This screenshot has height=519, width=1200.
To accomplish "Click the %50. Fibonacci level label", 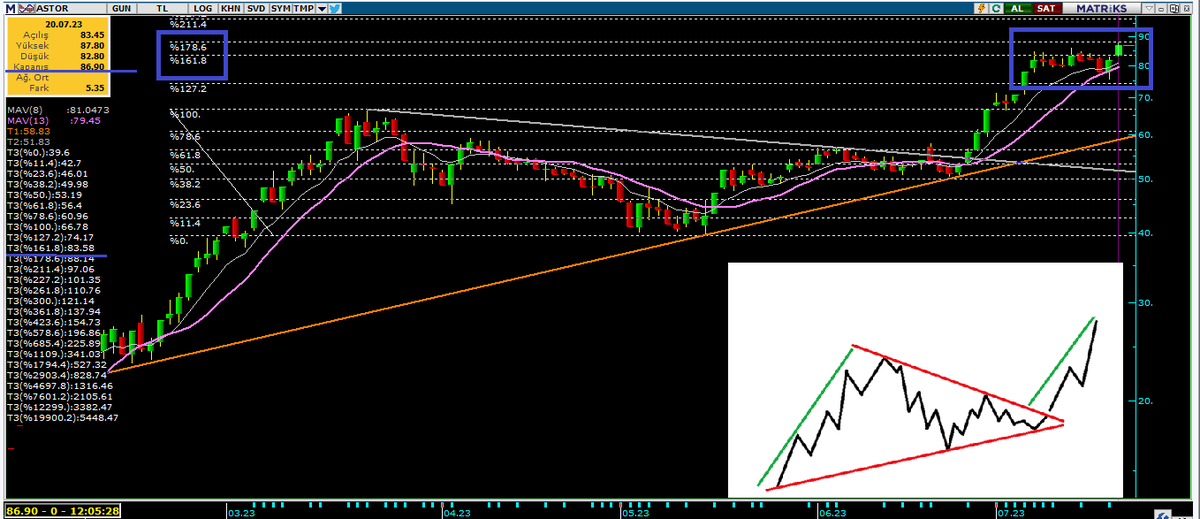I will 181,169.
